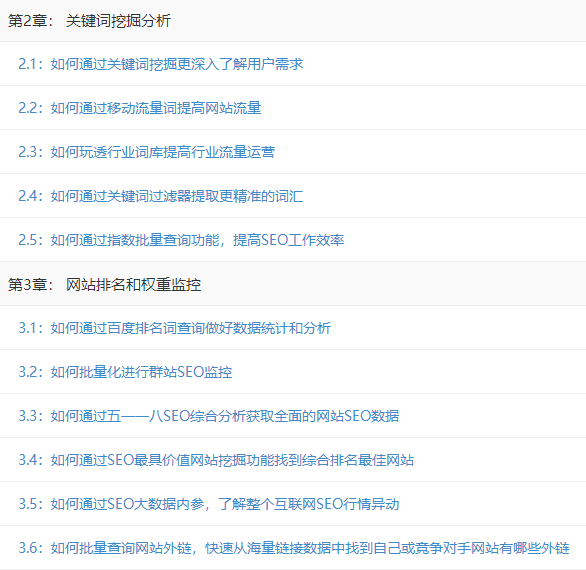Click the '3.4:' number label
The height and width of the screenshot is (570, 586).
pos(31,460)
